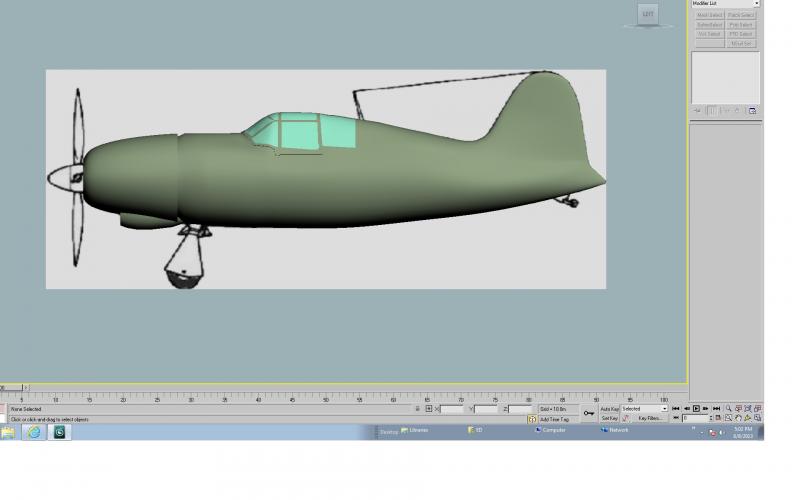The image size is (800, 500).
Task: Select the Zoom viewport tool
Action: (x=729, y=409)
